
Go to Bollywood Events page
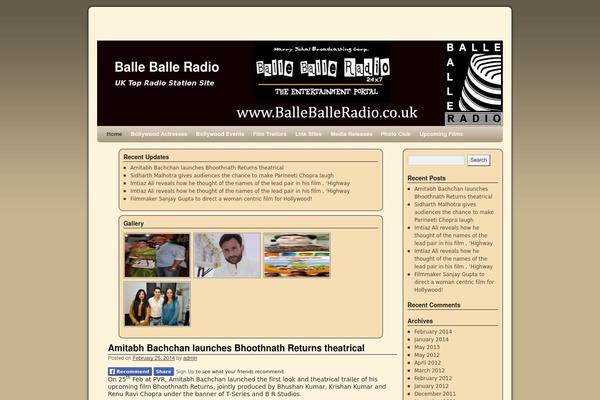tap(220, 134)
